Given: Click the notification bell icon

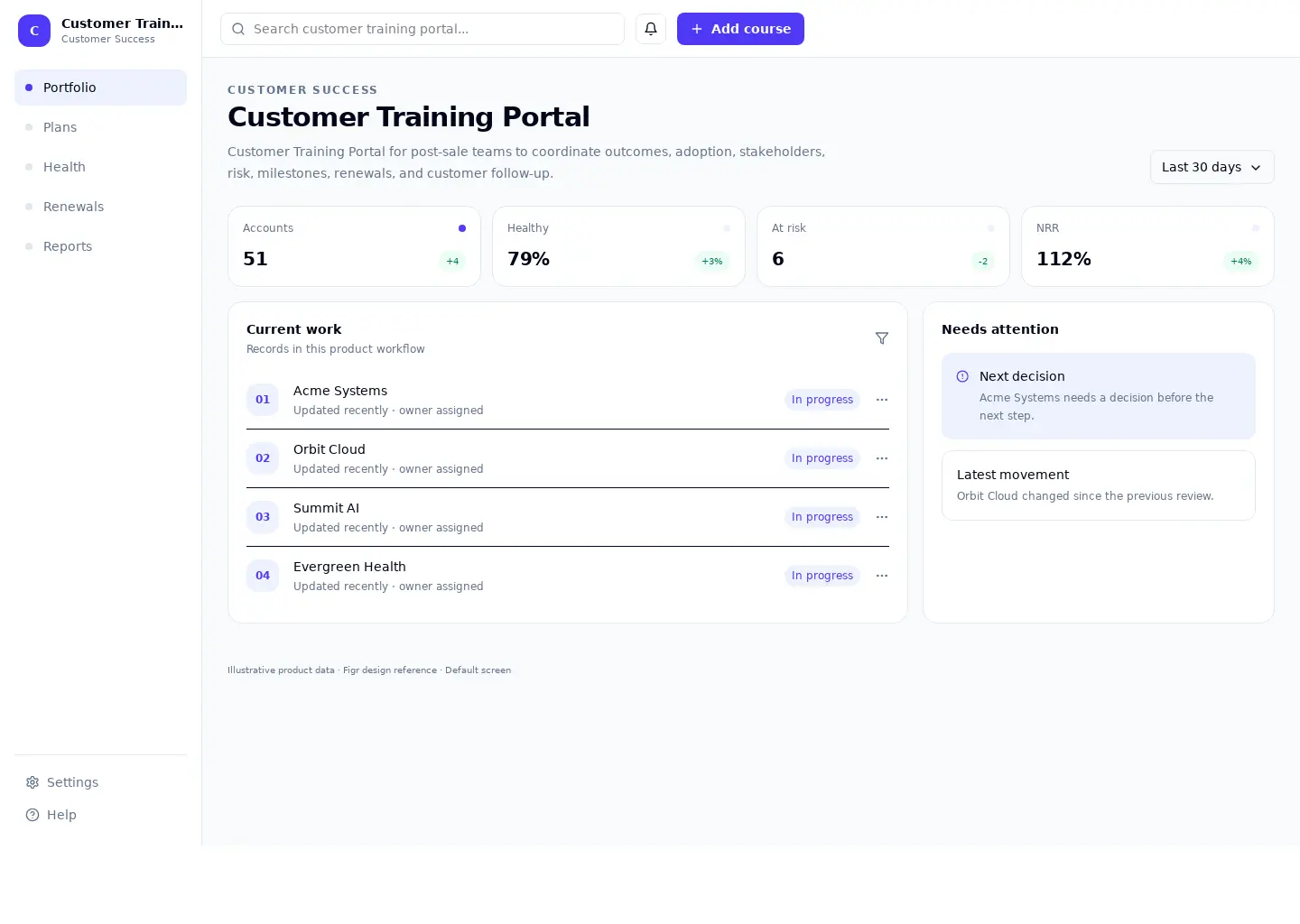Looking at the screenshot, I should click(651, 29).
